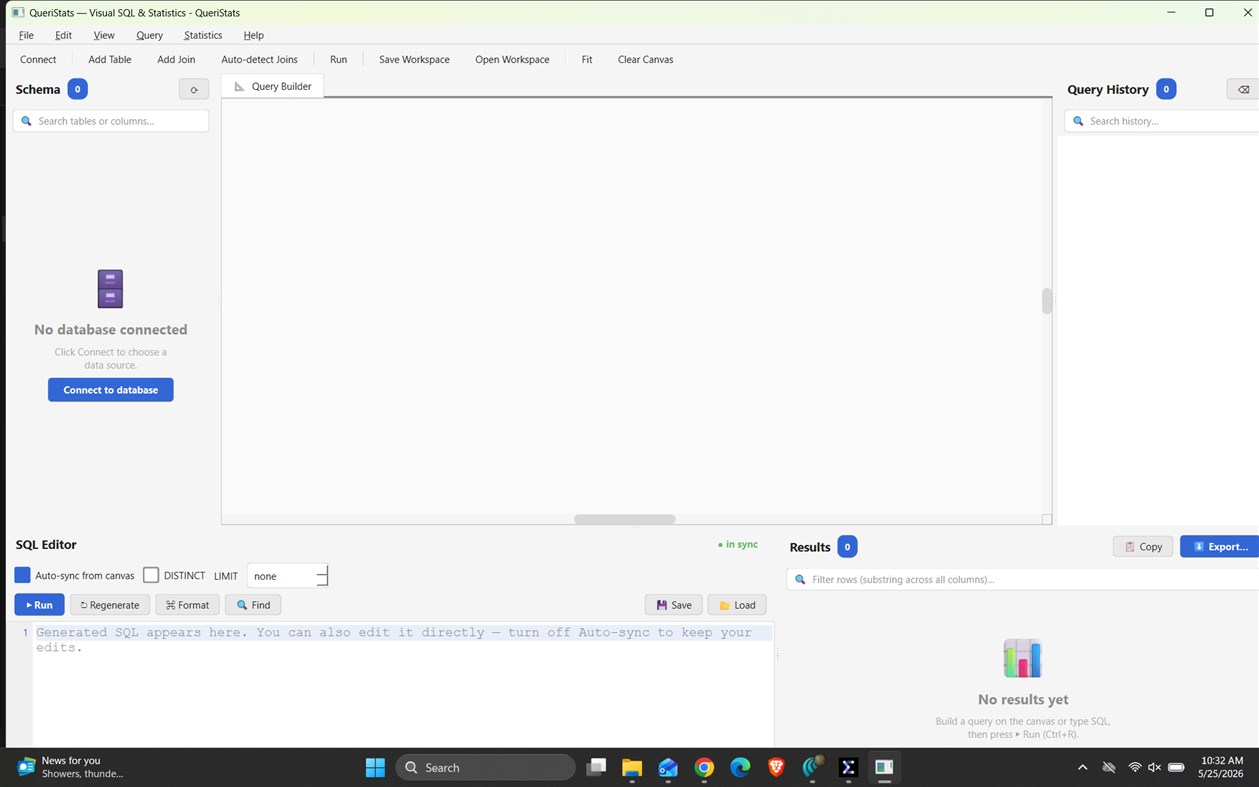Click the Export results button
Screen dimensions: 1259x787
(1219, 546)
